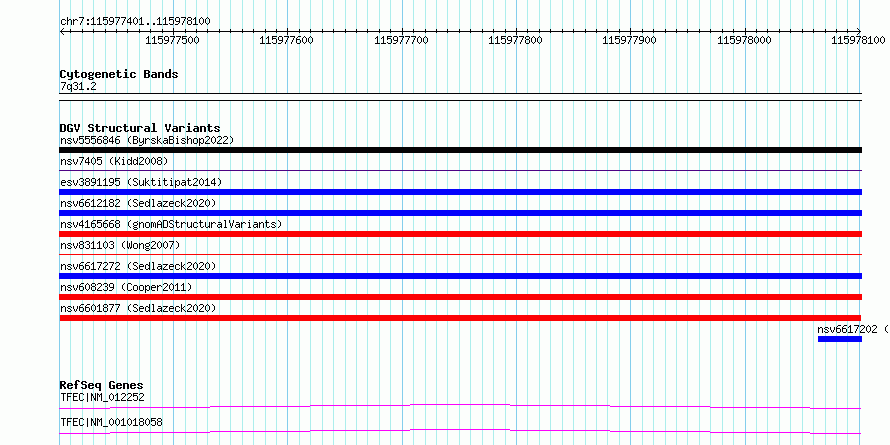Select the red nsv6601877 variant bar
890x445 pixels.
pyautogui.click(x=460, y=318)
